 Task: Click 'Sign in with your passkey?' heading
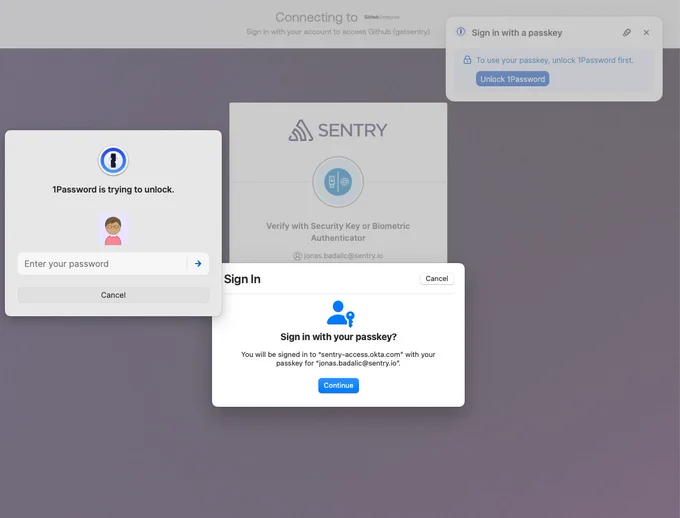point(338,337)
